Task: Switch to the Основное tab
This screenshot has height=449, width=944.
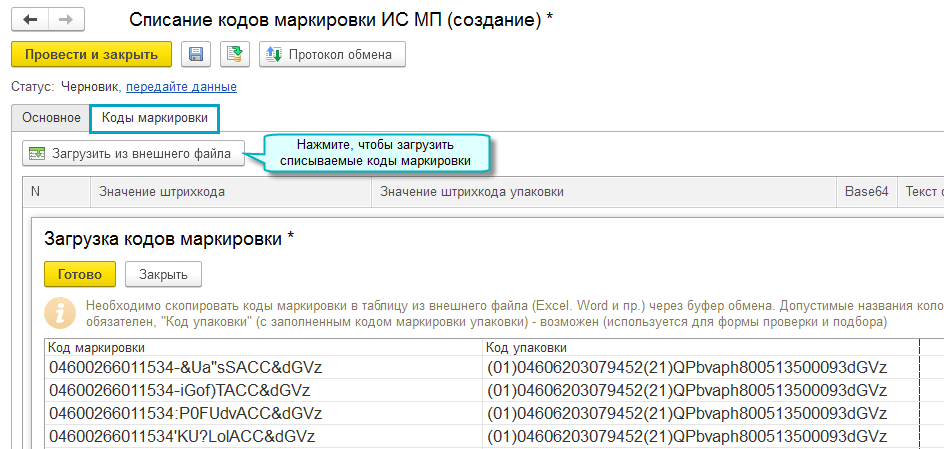Action: click(x=51, y=118)
